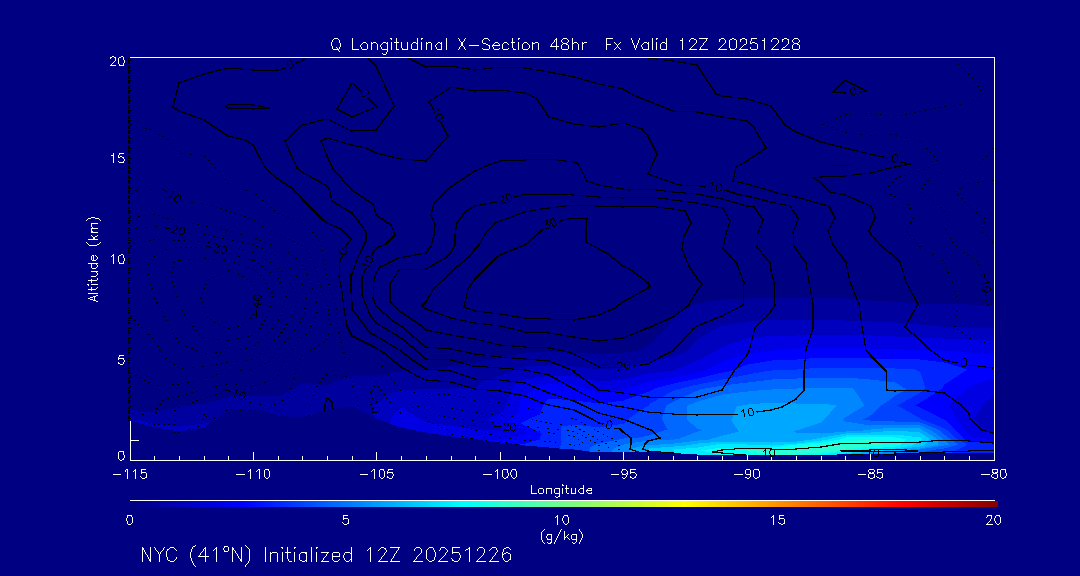Click the 'Longitude' horizontal axis label
Screen dimensions: 1080x576
561,490
